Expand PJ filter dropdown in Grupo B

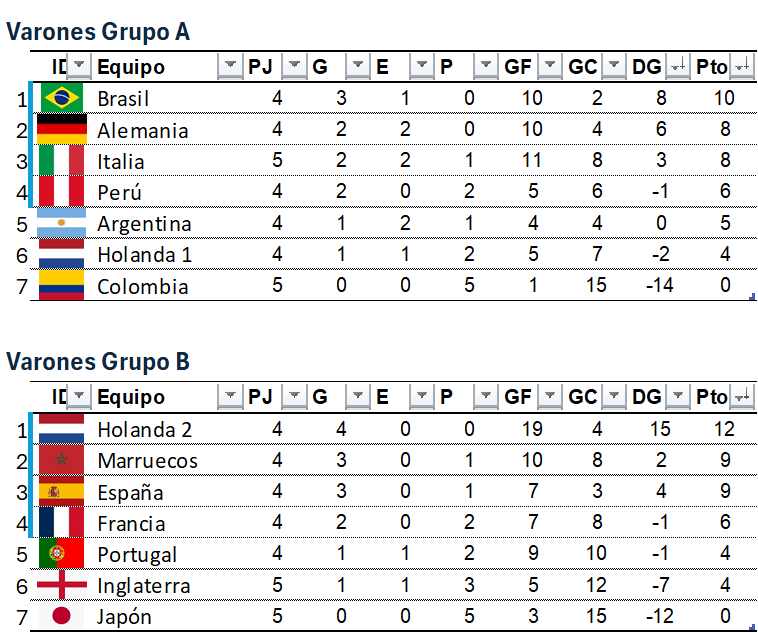pyautogui.click(x=294, y=397)
